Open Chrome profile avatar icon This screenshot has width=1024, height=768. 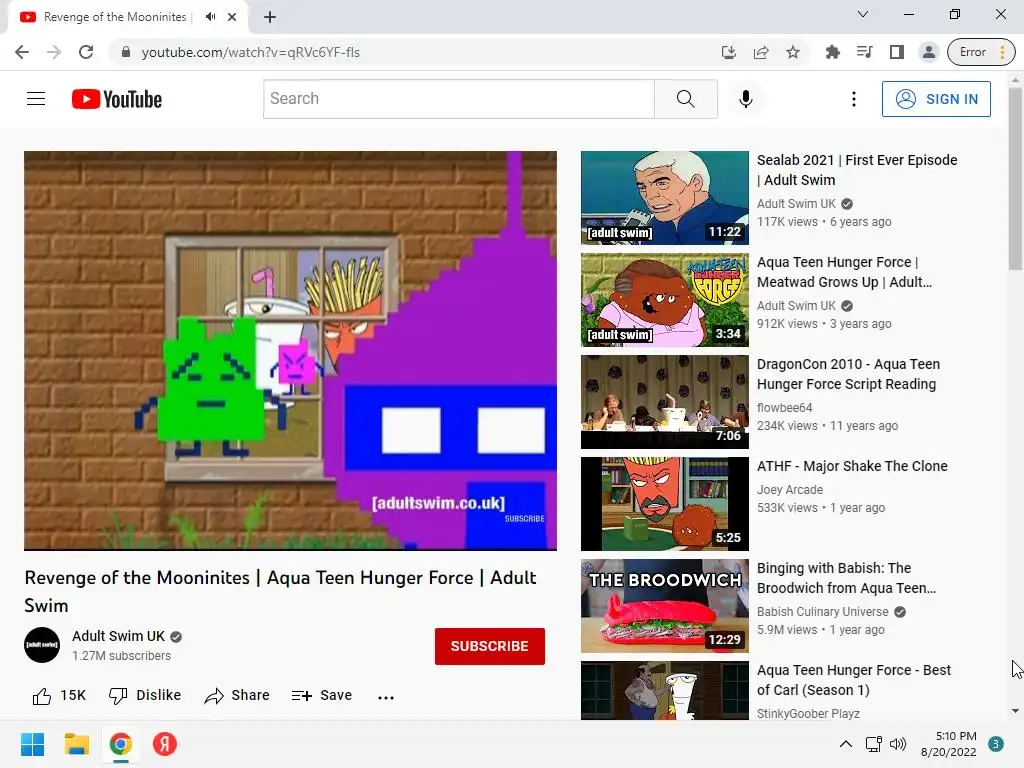pos(929,52)
